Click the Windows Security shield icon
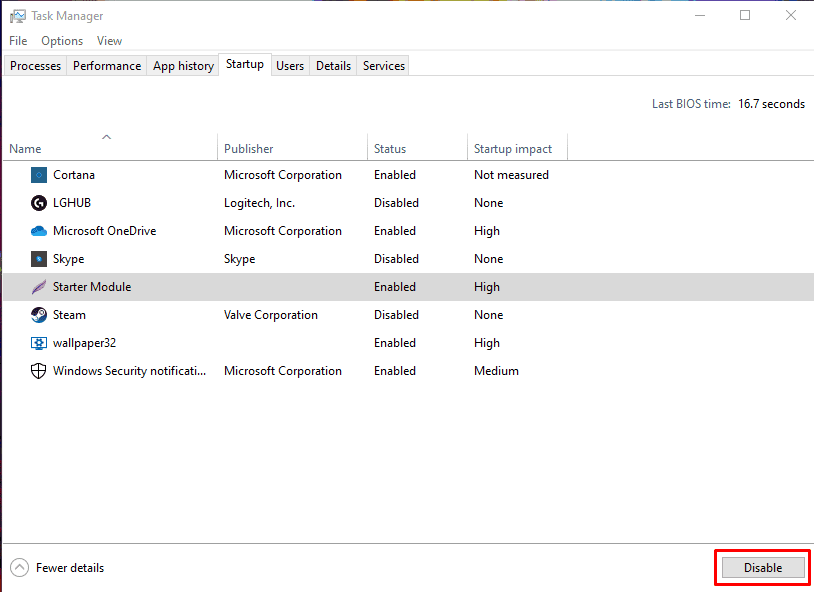Image resolution: width=814 pixels, height=592 pixels. pyautogui.click(x=38, y=371)
